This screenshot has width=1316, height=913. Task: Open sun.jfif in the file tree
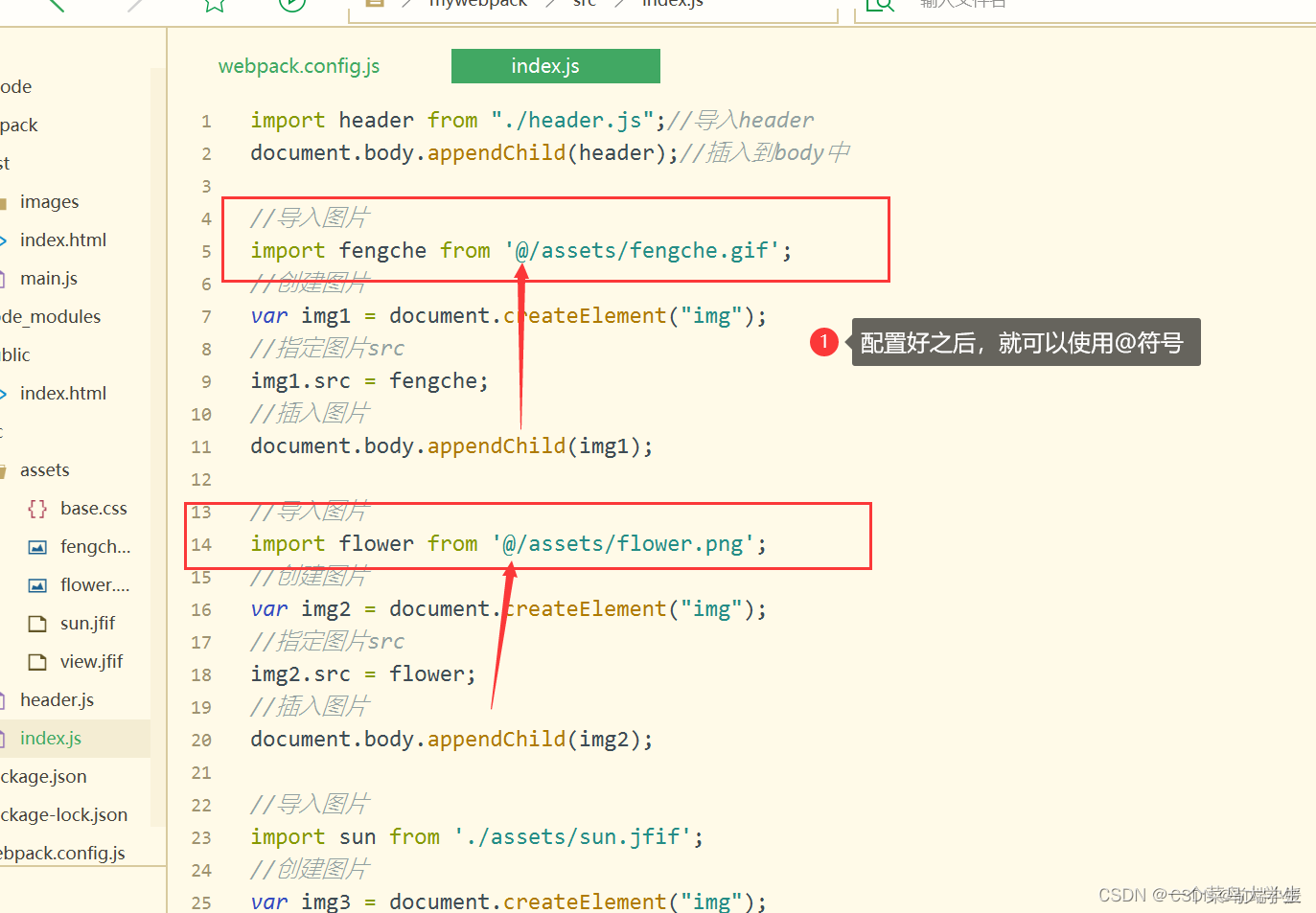[x=87, y=624]
